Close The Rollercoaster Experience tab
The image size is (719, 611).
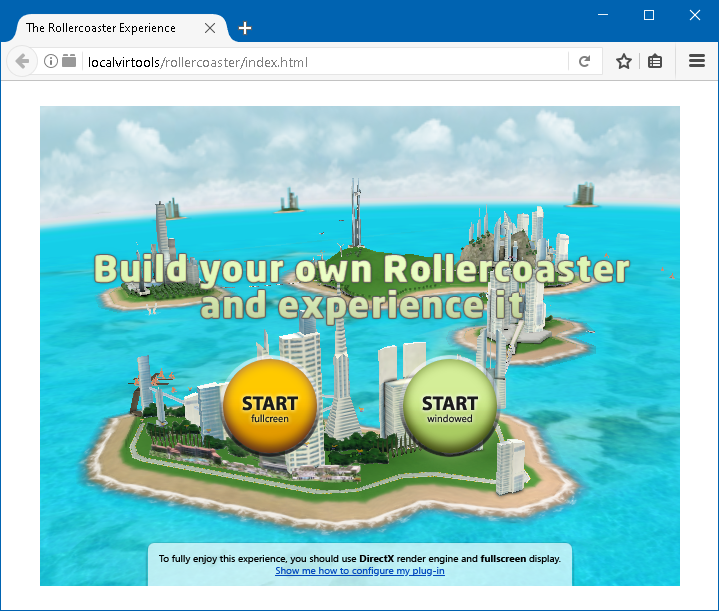[210, 28]
